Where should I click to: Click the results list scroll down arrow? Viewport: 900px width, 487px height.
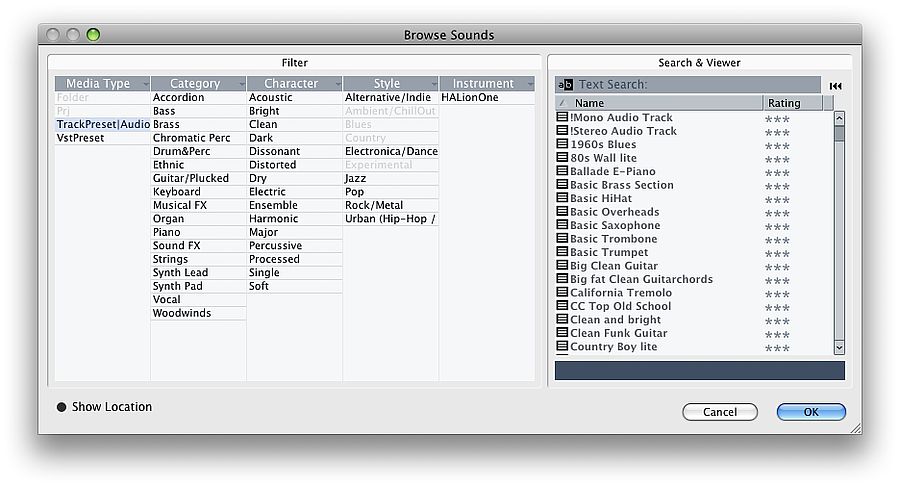(839, 347)
